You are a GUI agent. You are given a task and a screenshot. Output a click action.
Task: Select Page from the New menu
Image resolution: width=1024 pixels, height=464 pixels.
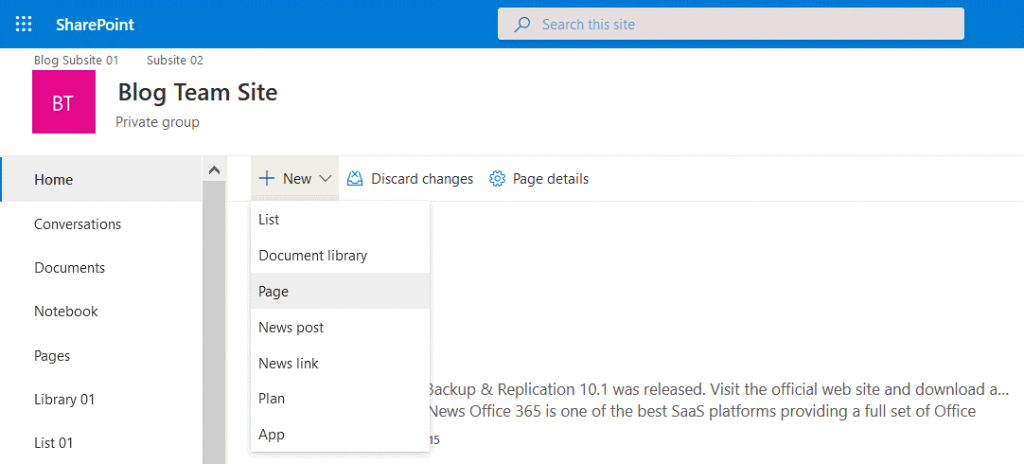tap(273, 291)
